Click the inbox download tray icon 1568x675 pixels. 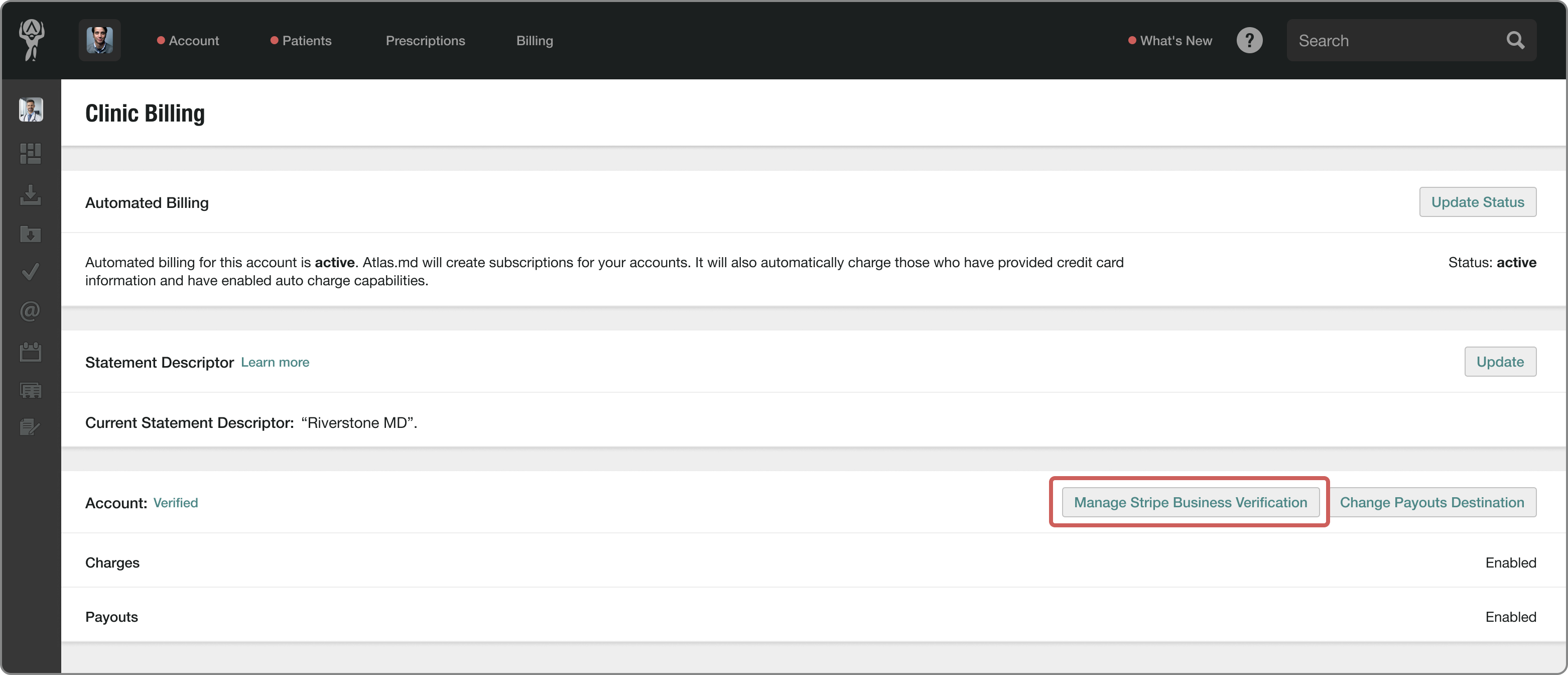[x=31, y=195]
